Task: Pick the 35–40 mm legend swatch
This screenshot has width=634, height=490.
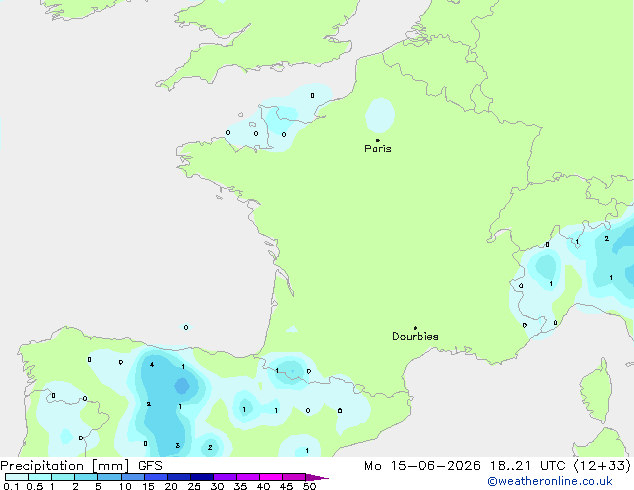Action: [248, 477]
